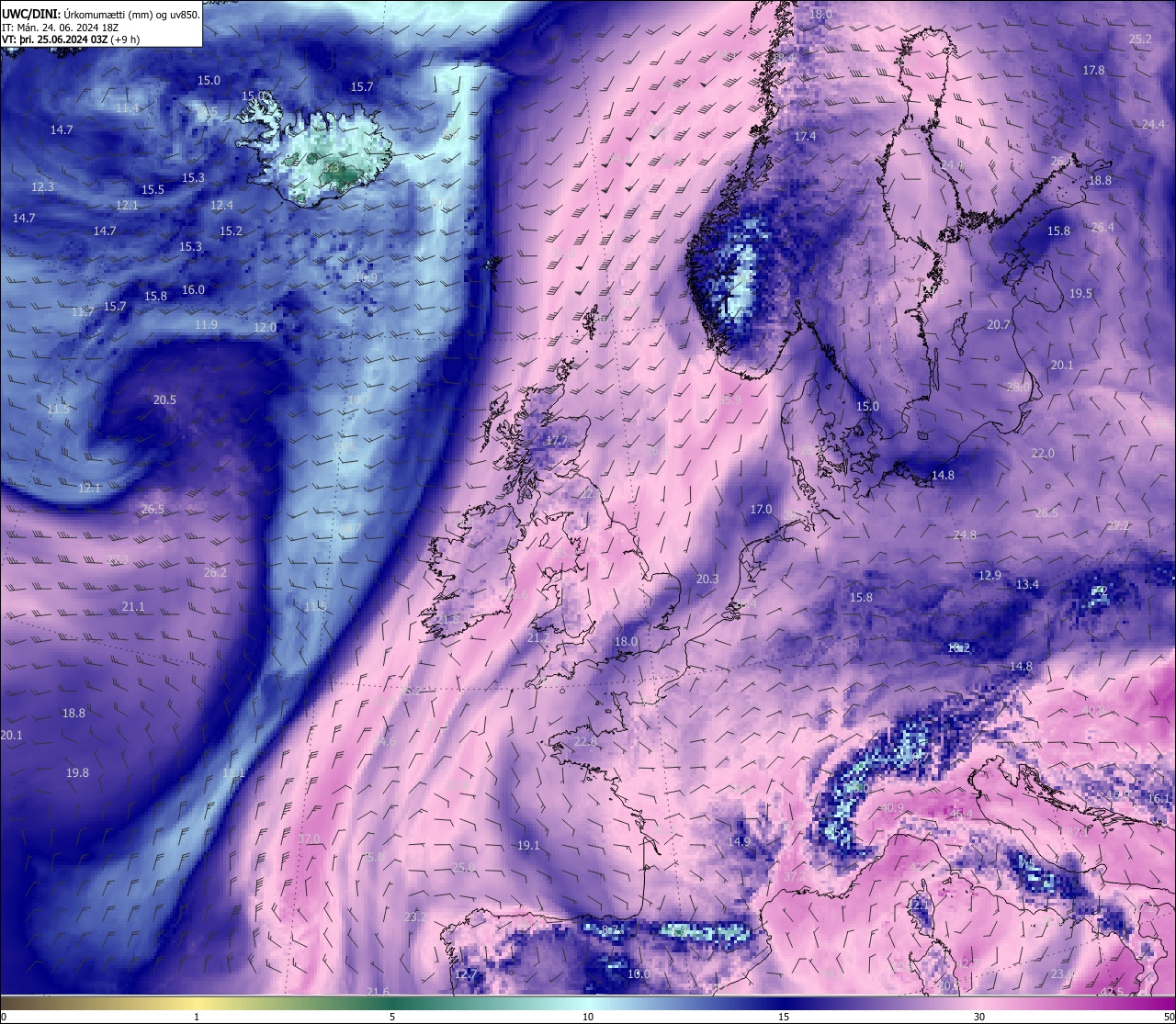Click the 25.2 value label in top-right corner

coord(1140,39)
